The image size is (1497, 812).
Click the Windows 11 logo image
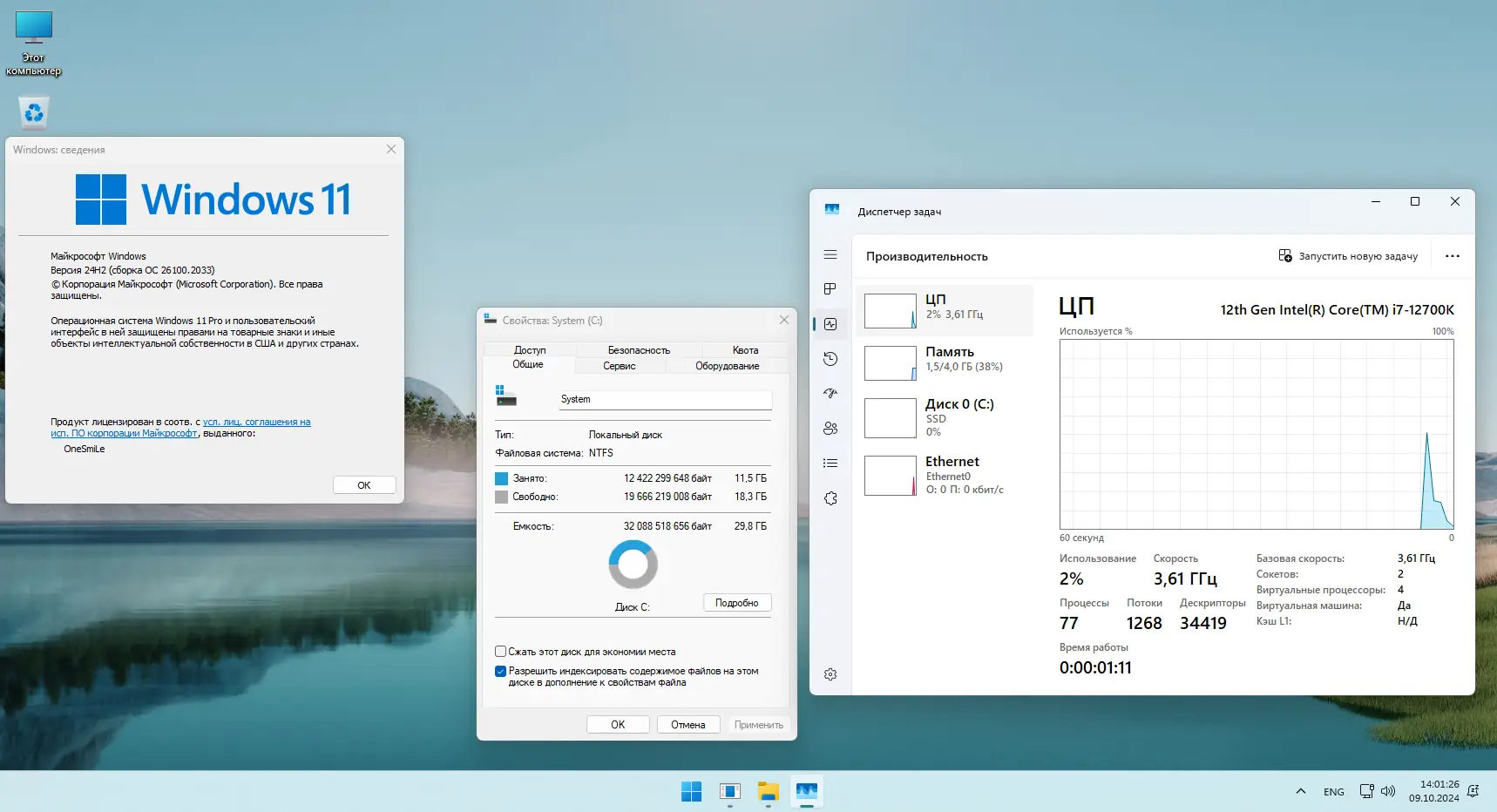tap(213, 200)
